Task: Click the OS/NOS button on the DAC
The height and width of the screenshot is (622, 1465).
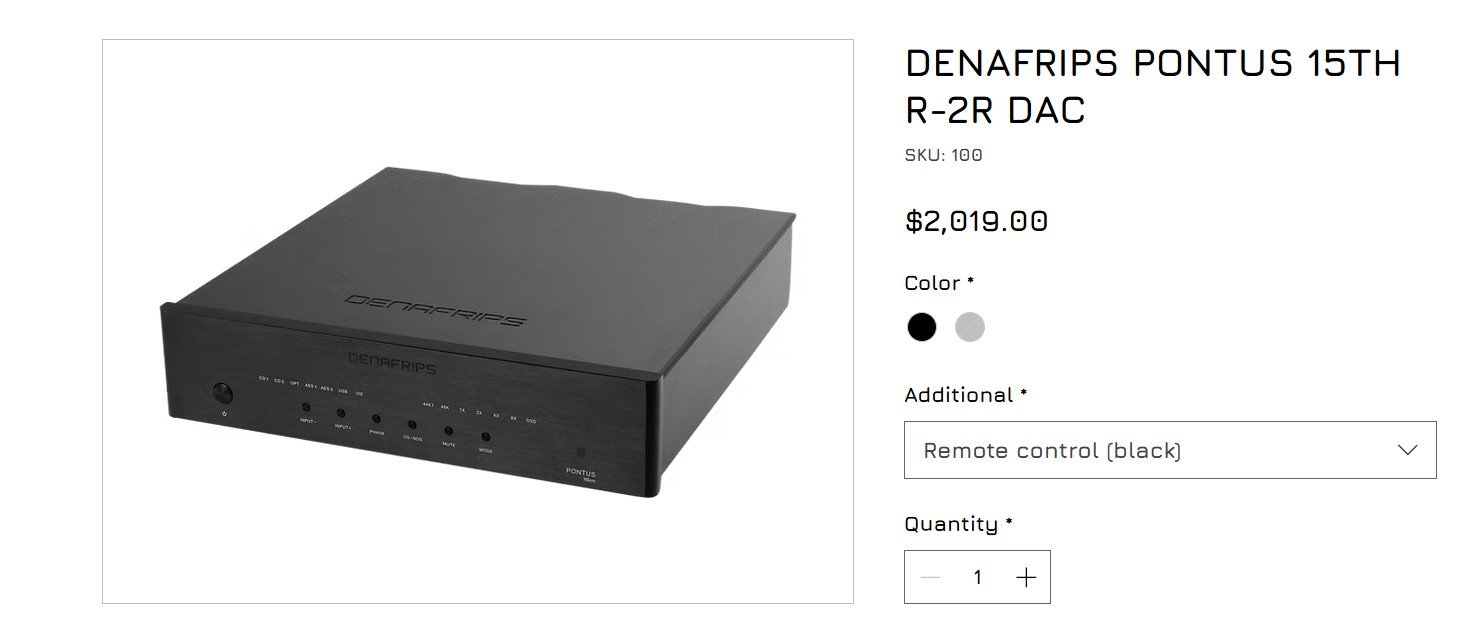Action: point(412,425)
